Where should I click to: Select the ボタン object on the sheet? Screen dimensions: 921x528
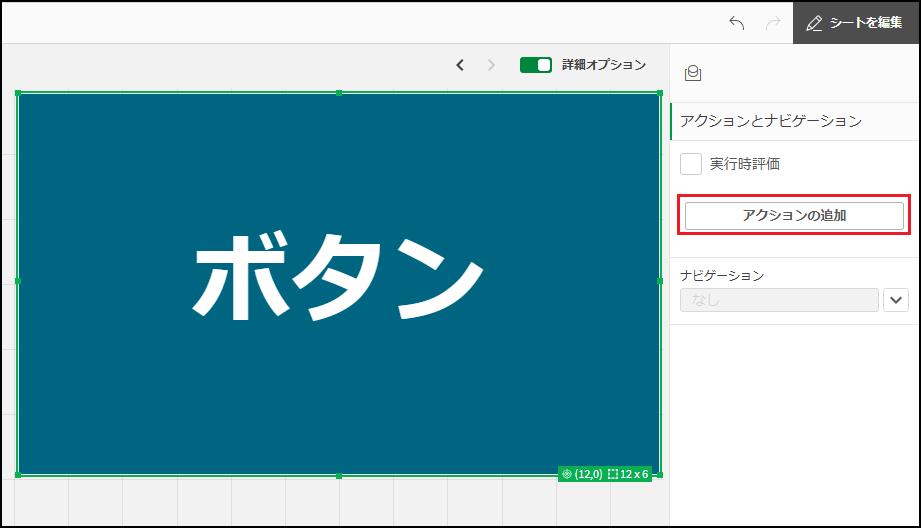(339, 284)
